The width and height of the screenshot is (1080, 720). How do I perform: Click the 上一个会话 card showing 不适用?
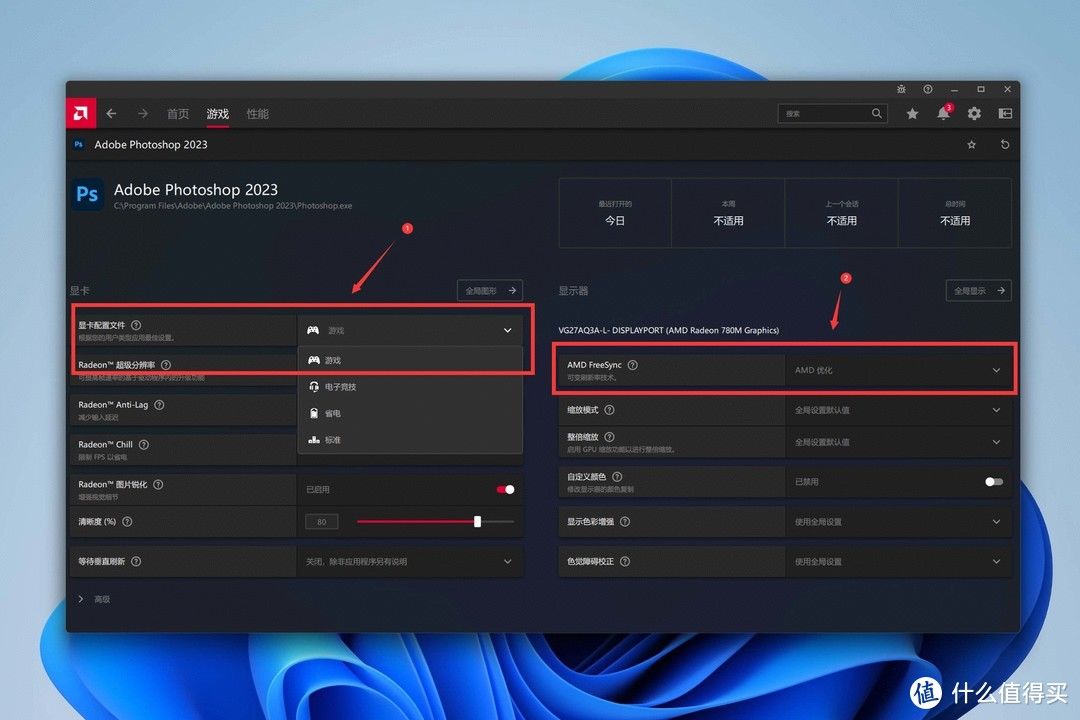[842, 213]
